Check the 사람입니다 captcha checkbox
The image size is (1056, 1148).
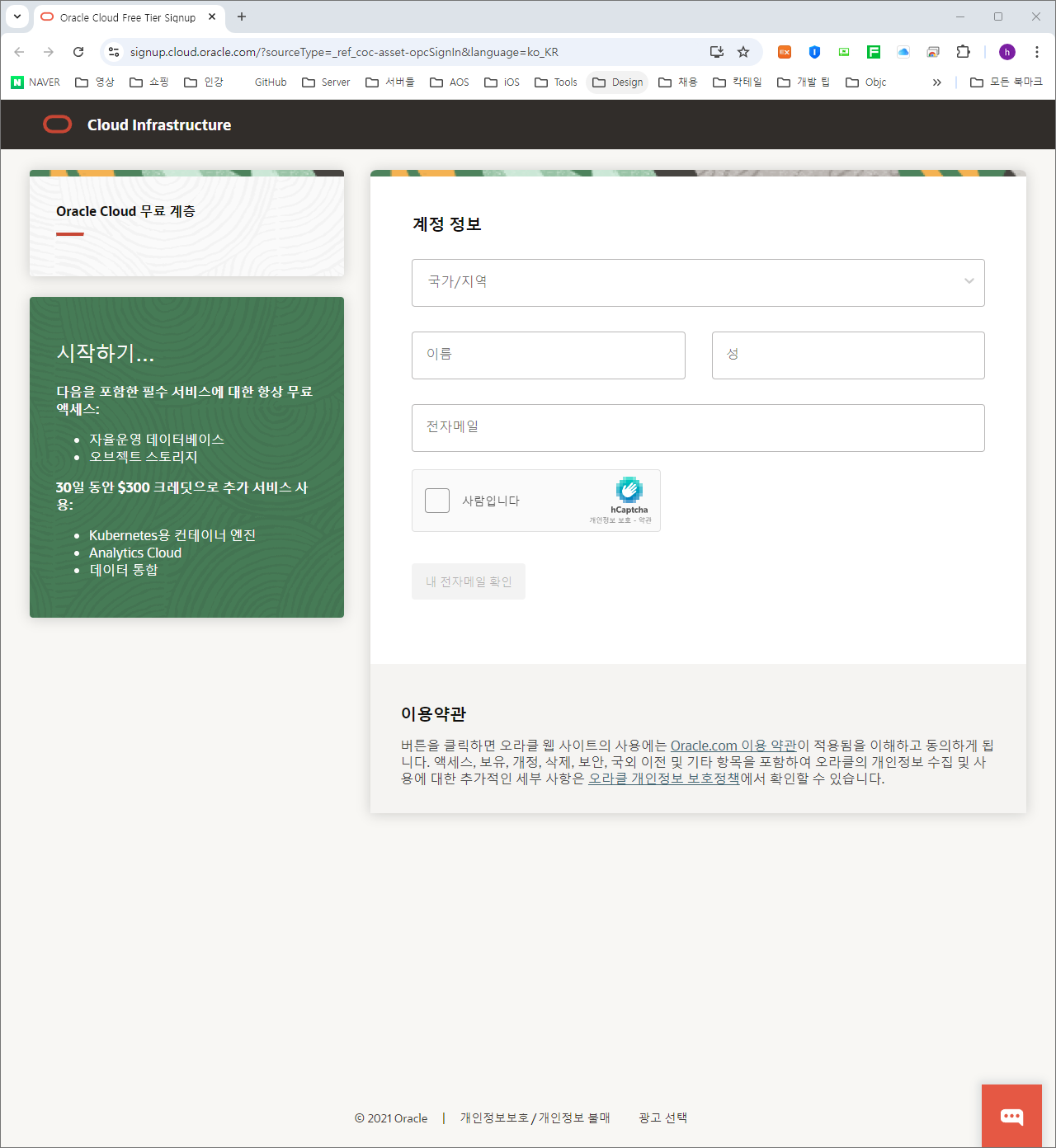[x=437, y=501]
